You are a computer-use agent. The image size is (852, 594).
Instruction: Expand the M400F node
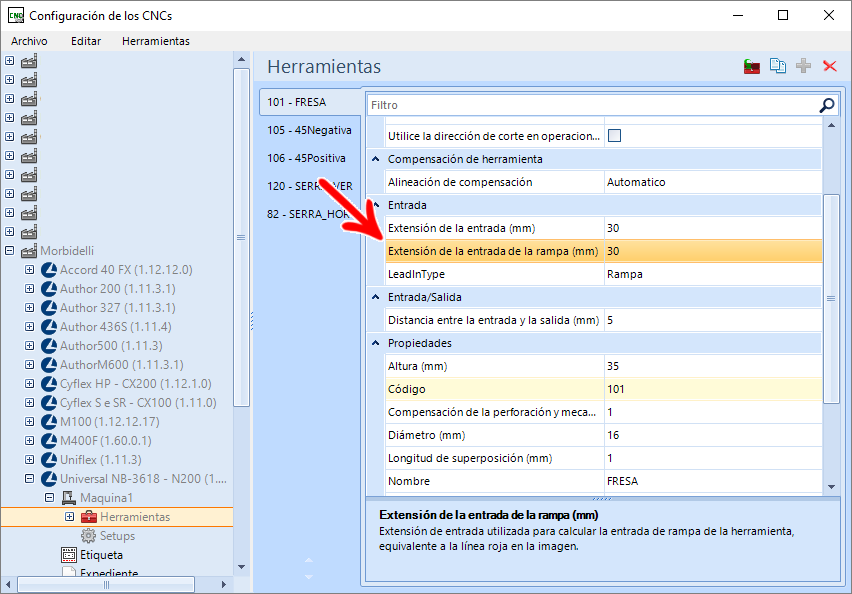tap(29, 441)
